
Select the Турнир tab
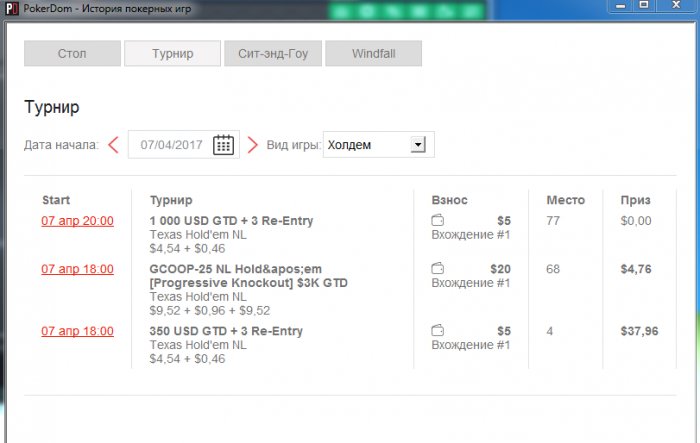[x=172, y=54]
